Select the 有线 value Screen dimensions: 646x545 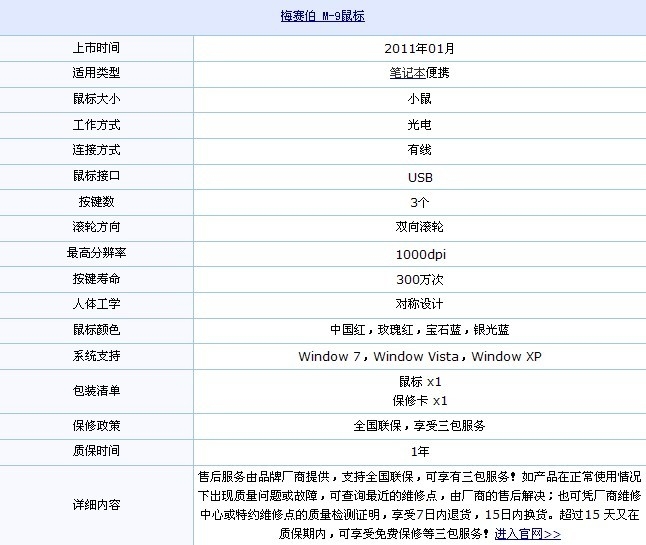click(419, 150)
